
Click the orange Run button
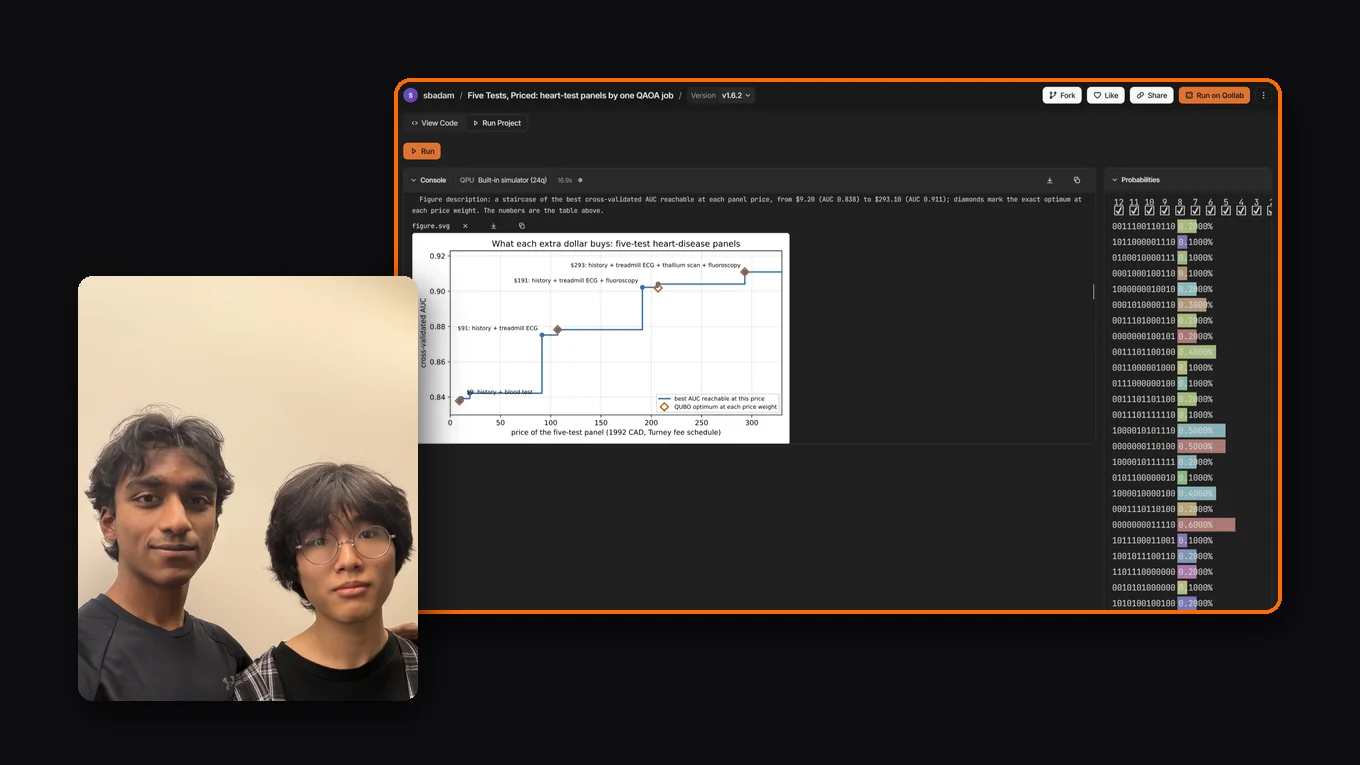pos(422,151)
